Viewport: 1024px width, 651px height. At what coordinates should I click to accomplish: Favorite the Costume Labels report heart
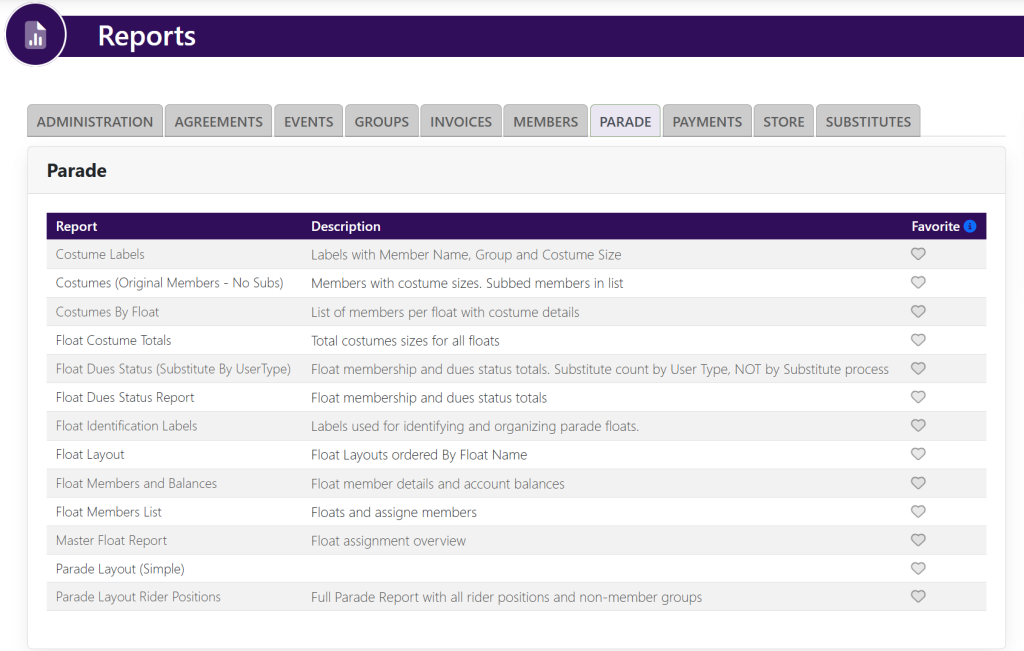tap(918, 254)
